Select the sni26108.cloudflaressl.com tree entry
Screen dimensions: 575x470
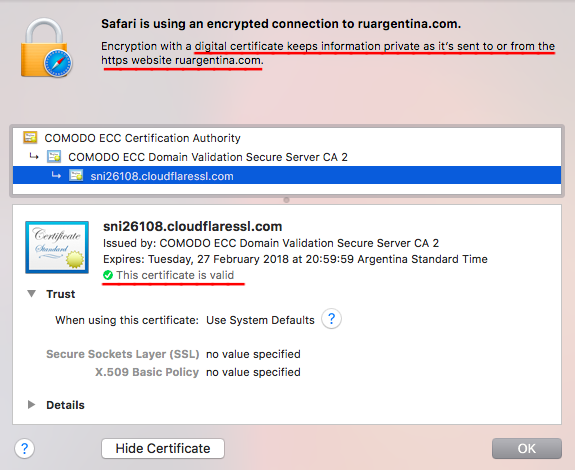tap(287, 176)
